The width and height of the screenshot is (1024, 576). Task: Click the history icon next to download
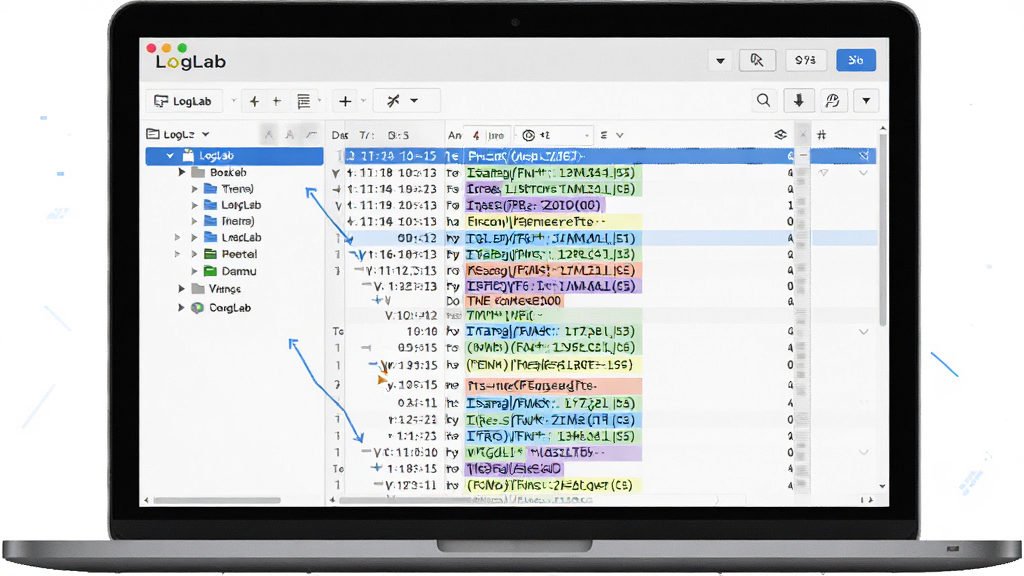pos(832,101)
